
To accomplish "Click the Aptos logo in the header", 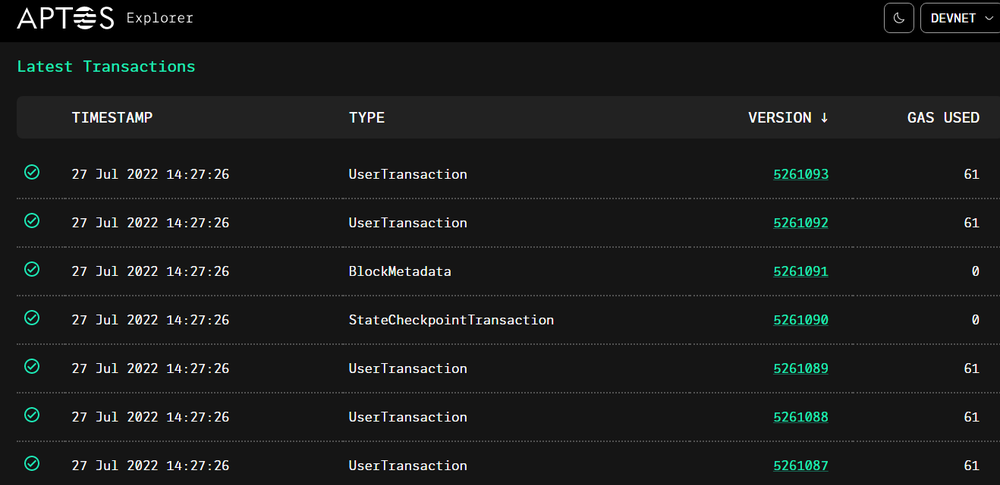I will click(66, 17).
